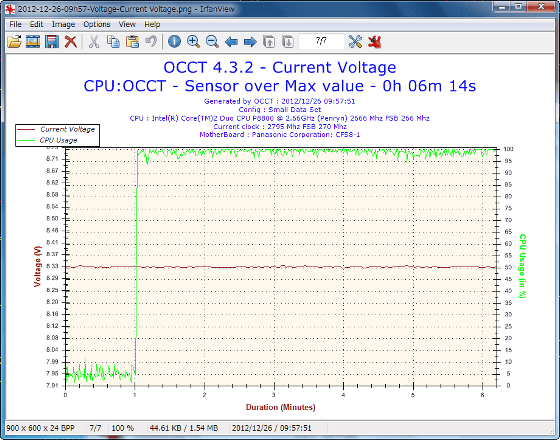Click the Undo arrow icon

coord(151,41)
